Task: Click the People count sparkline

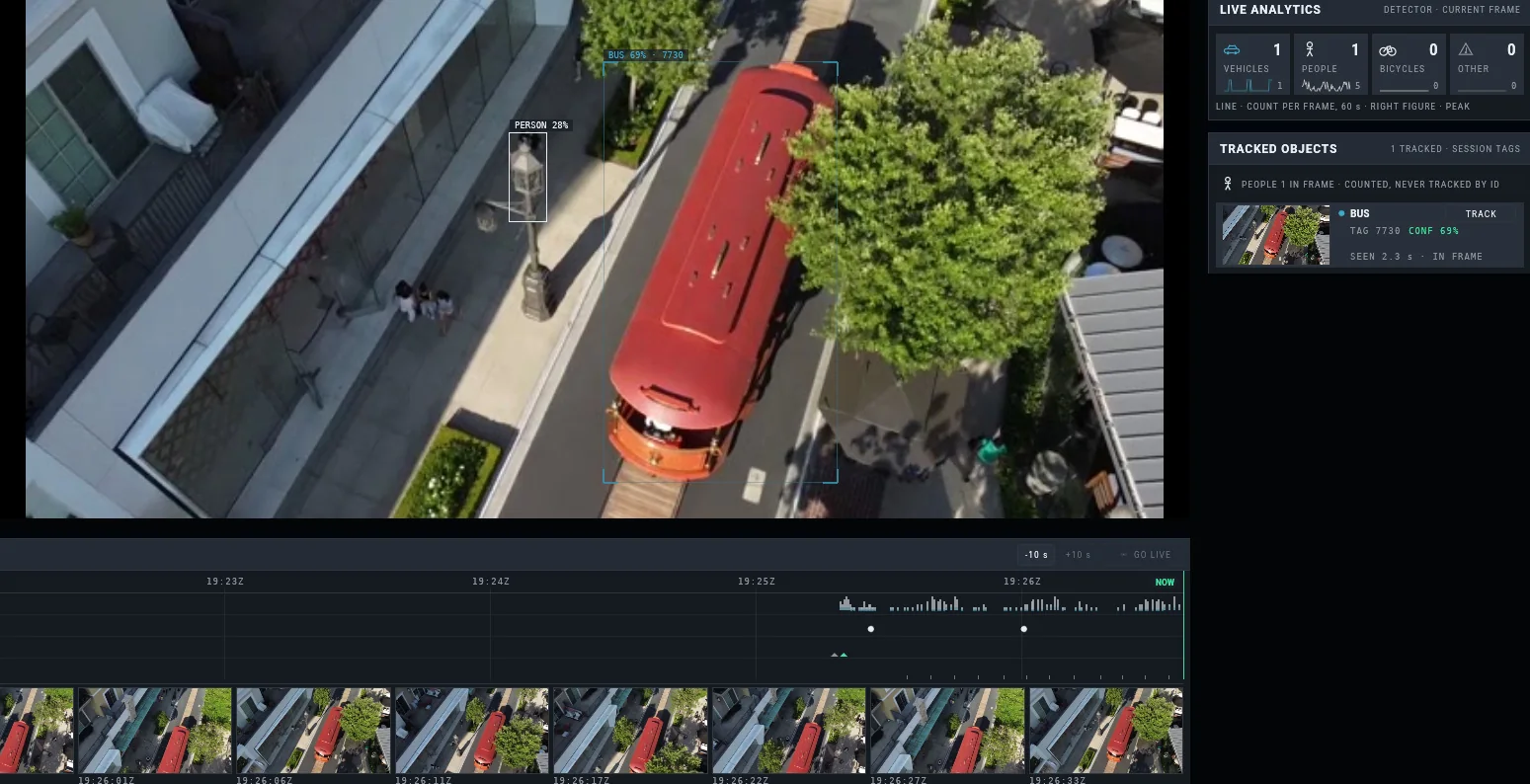Action: 1326,86
